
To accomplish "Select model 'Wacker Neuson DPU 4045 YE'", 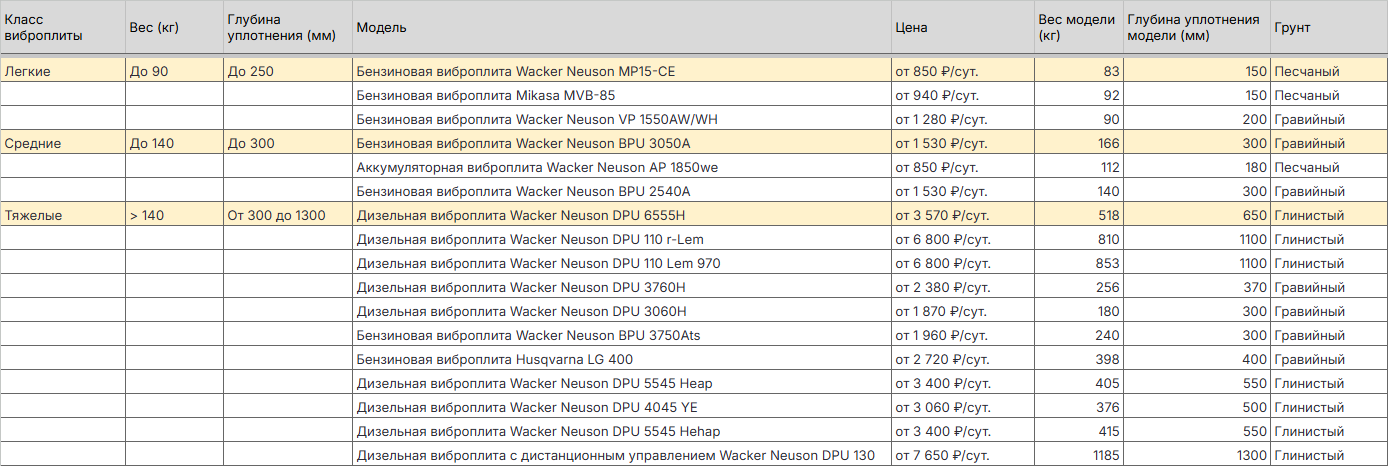I will (x=622, y=408).
